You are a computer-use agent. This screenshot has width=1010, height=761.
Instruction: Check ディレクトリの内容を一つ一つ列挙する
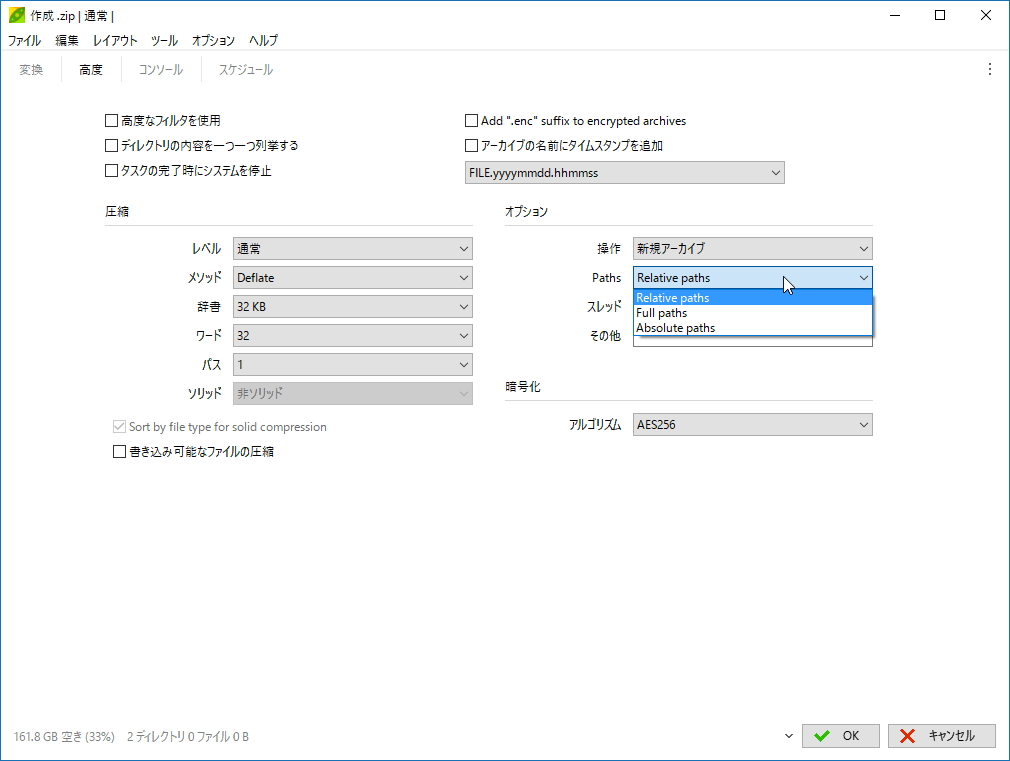coord(111,145)
